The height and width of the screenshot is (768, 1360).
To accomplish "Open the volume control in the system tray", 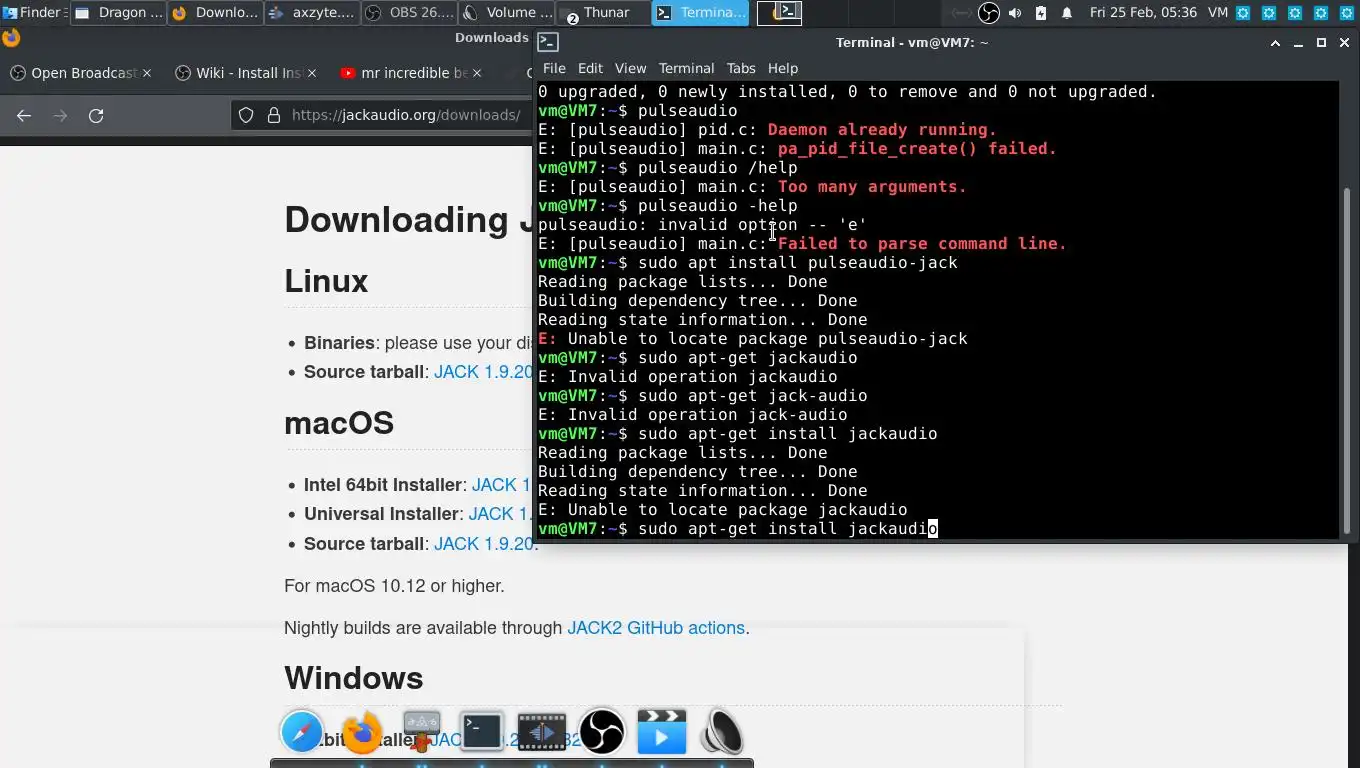I will pos(1015,13).
